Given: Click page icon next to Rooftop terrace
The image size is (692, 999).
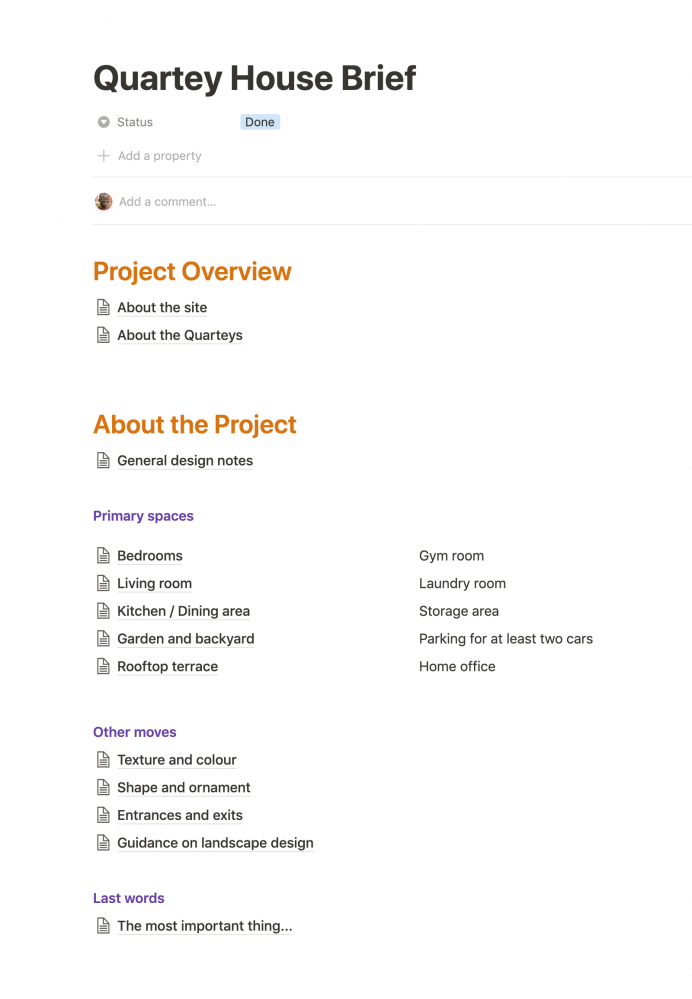Looking at the screenshot, I should [x=102, y=667].
